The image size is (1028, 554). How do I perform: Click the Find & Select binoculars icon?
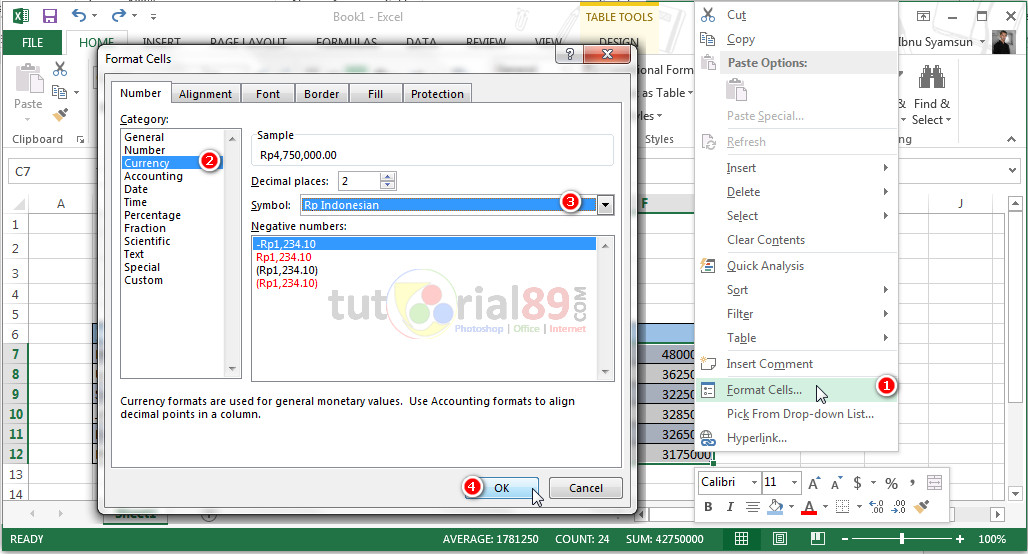pos(931,77)
